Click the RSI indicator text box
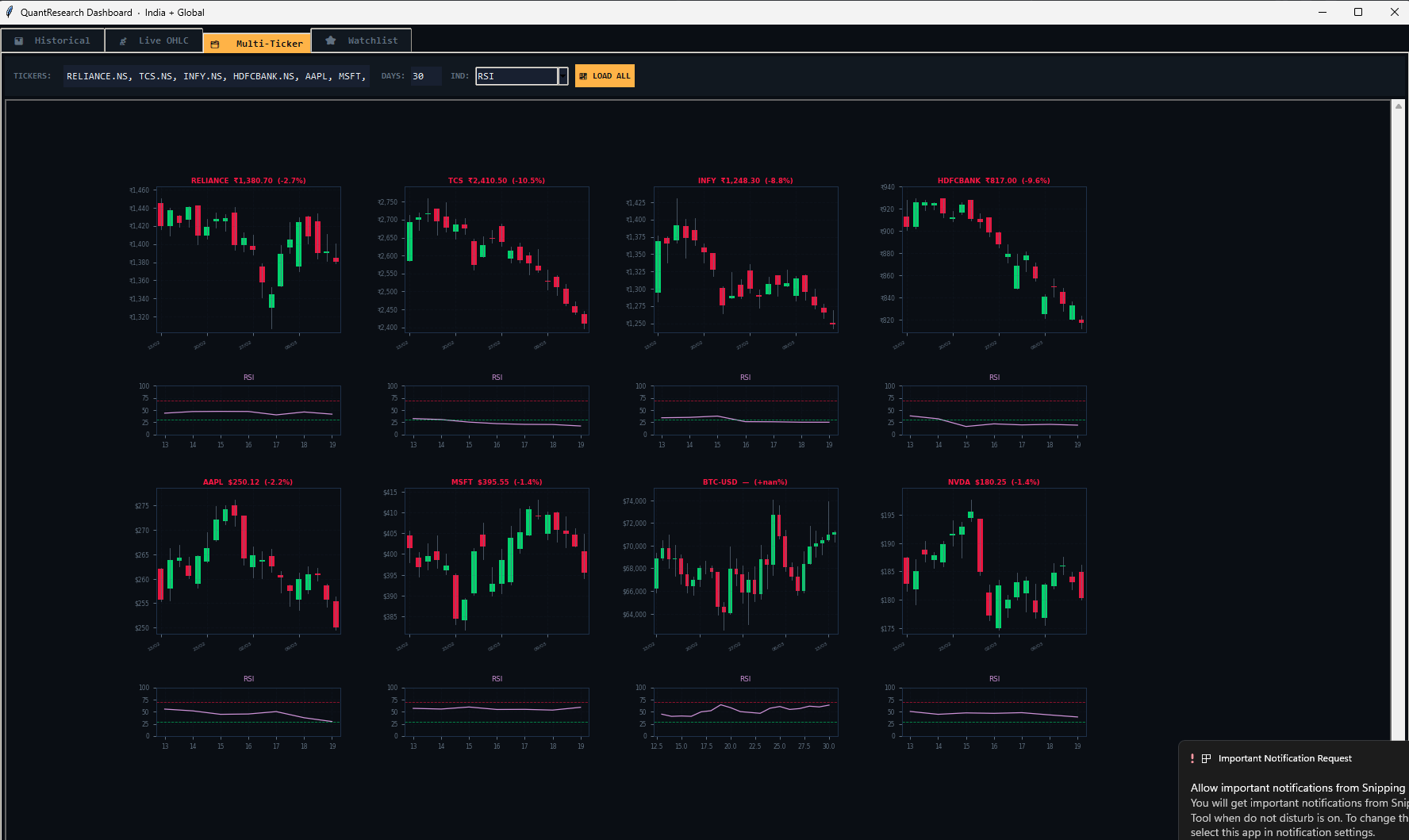 (516, 75)
